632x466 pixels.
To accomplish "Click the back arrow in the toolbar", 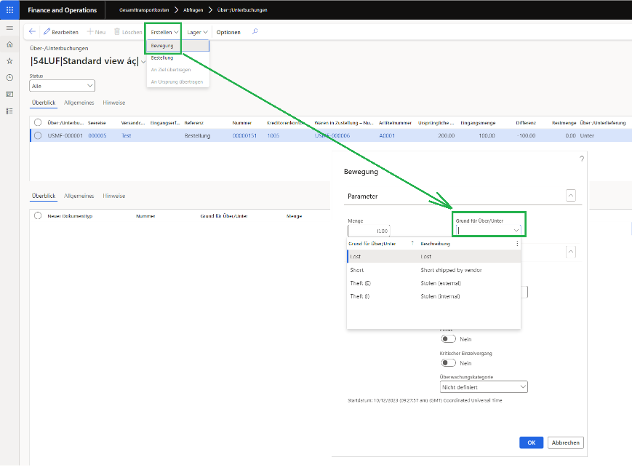I will point(33,32).
